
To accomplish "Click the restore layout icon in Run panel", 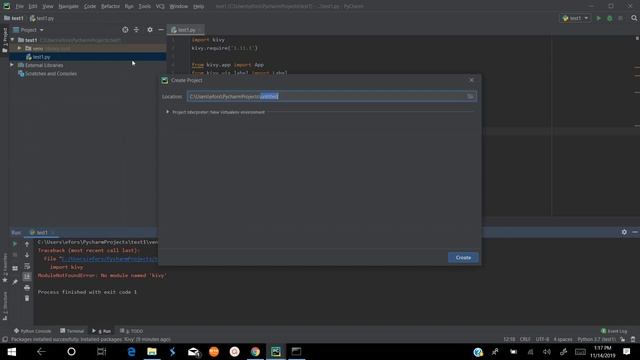I will click(x=15, y=268).
